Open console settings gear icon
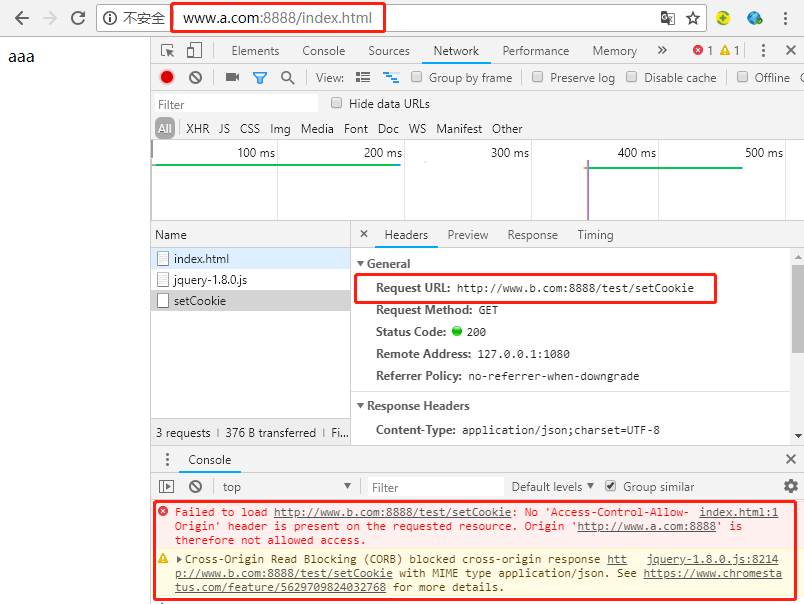The width and height of the screenshot is (804, 604). [791, 486]
